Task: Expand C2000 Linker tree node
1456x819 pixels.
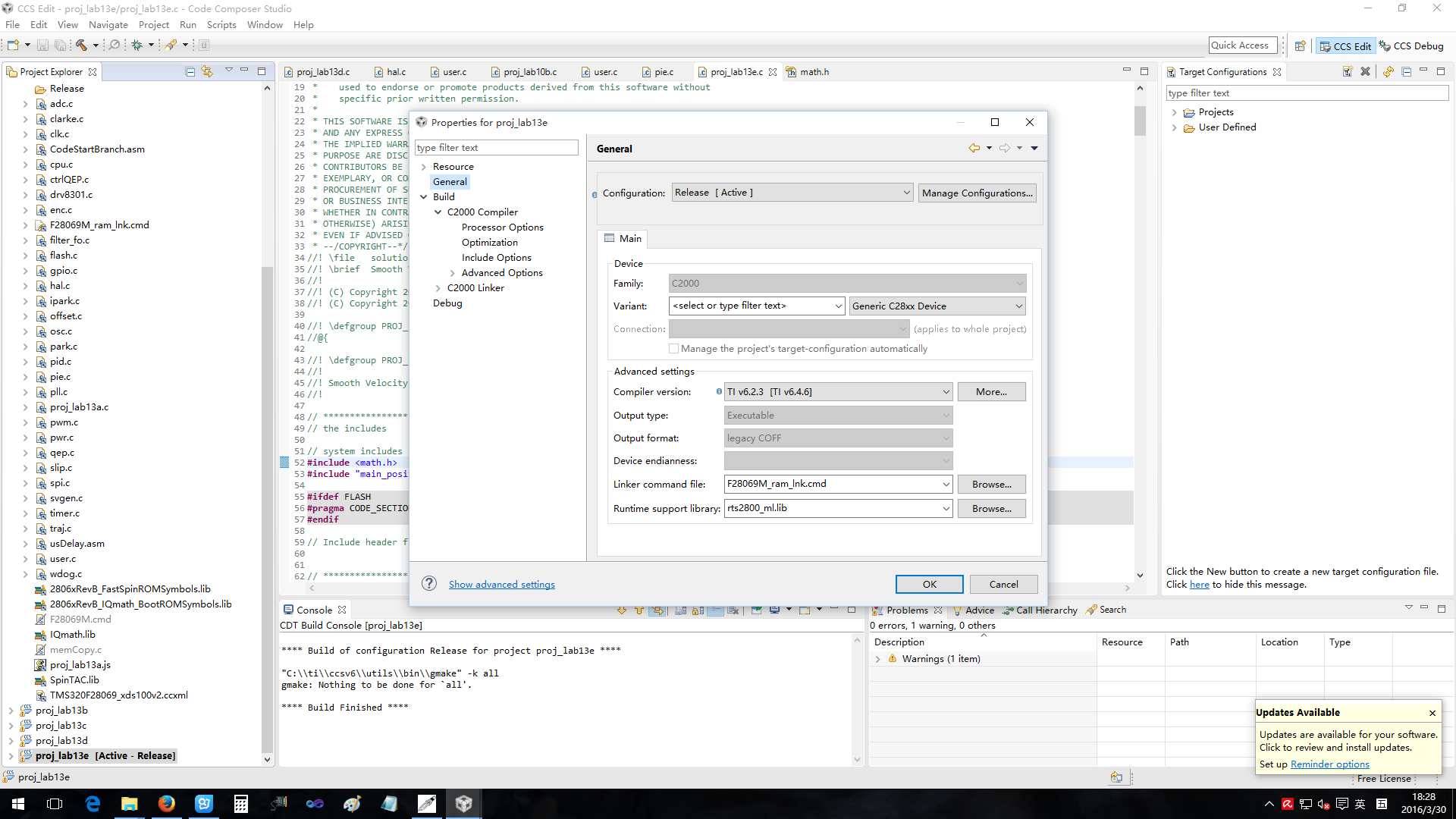Action: point(438,288)
